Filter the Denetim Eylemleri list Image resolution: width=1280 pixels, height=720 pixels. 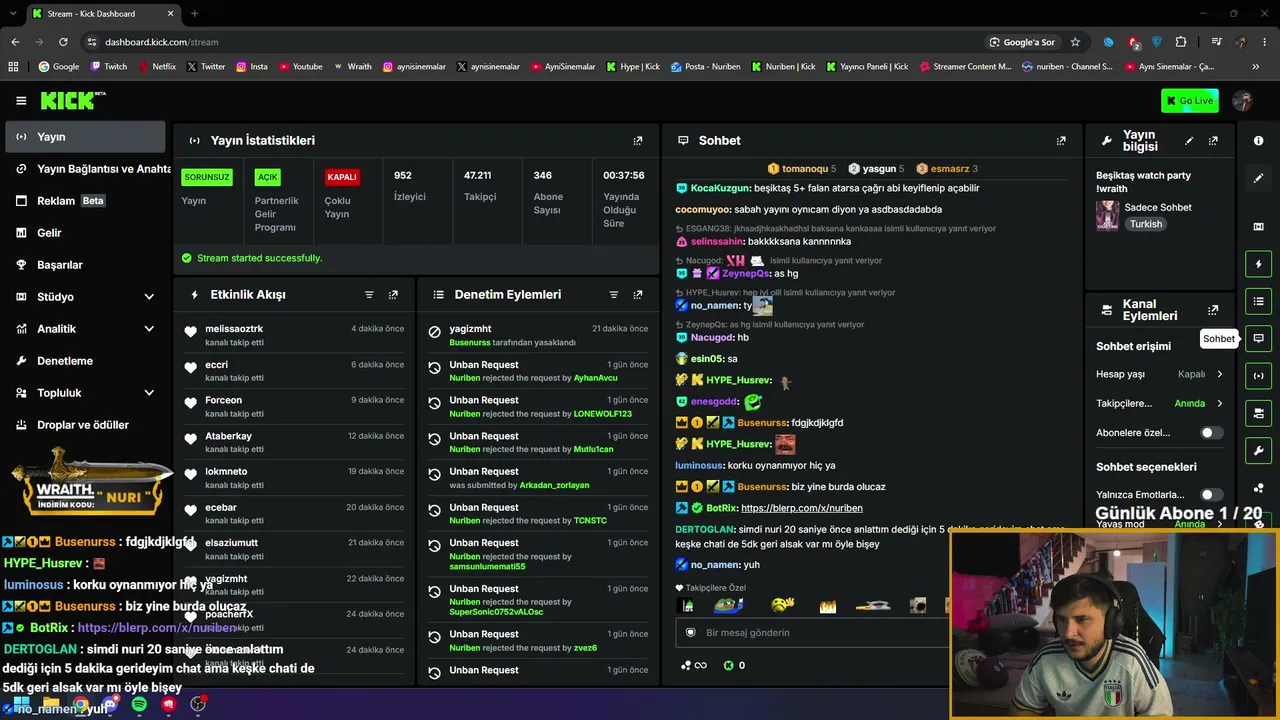614,295
